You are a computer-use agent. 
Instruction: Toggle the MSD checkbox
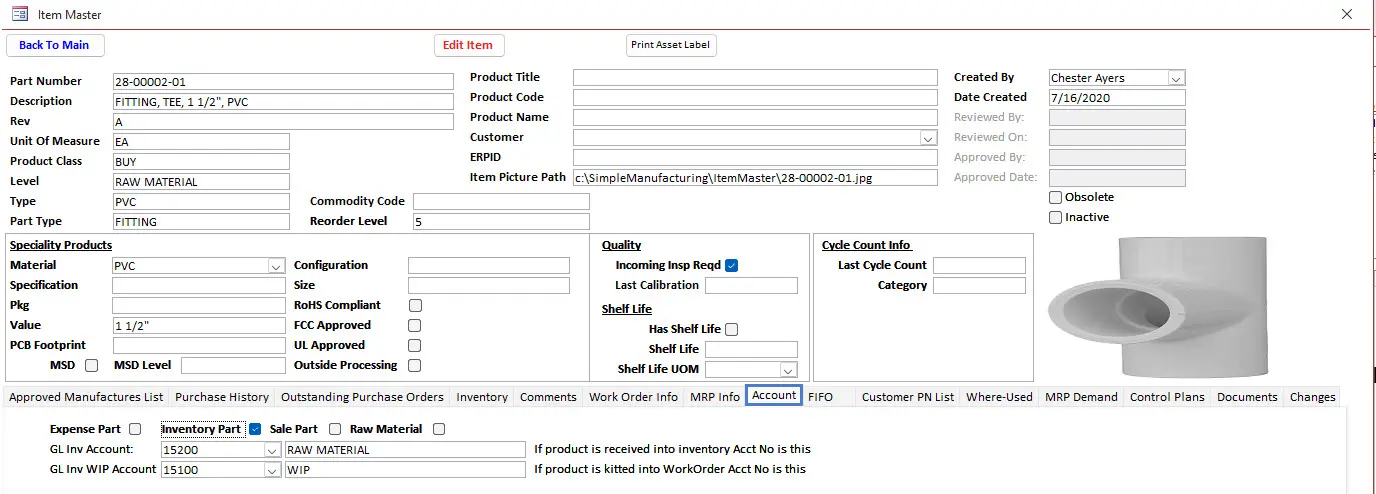click(92, 366)
